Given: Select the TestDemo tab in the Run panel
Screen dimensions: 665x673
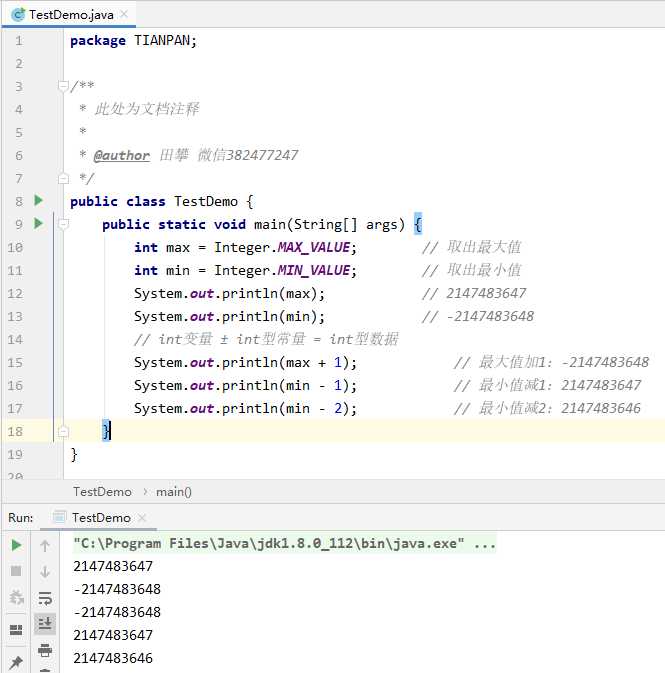Looking at the screenshot, I should (101, 518).
